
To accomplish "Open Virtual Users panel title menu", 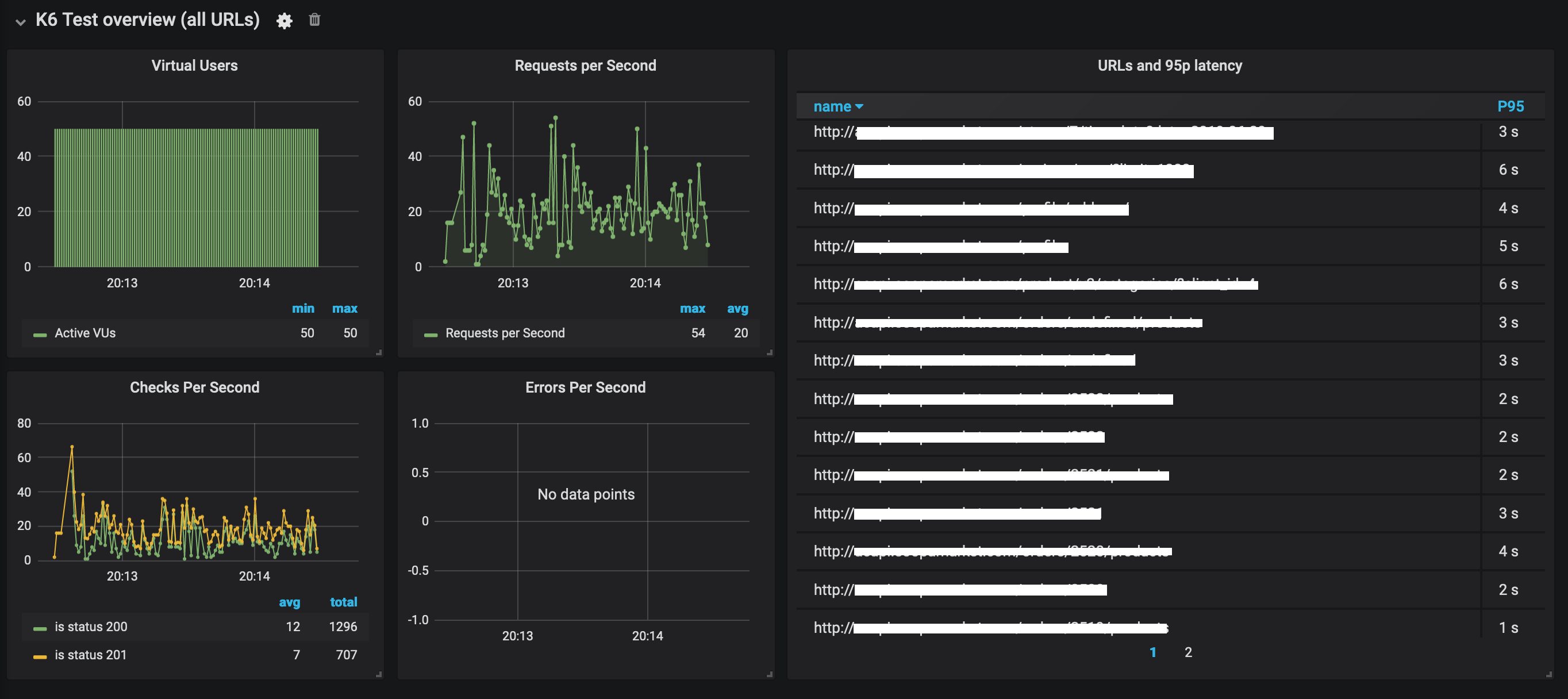I will (x=194, y=65).
